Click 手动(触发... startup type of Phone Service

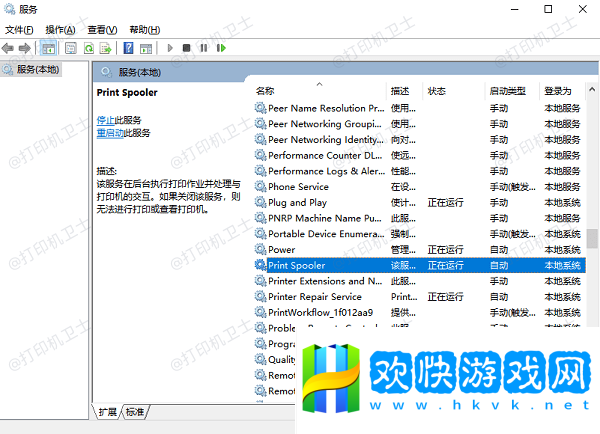(513, 187)
